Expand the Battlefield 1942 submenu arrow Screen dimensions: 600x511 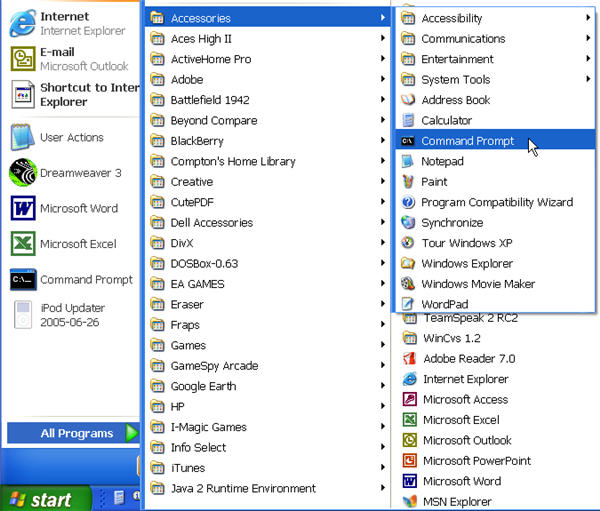click(383, 99)
